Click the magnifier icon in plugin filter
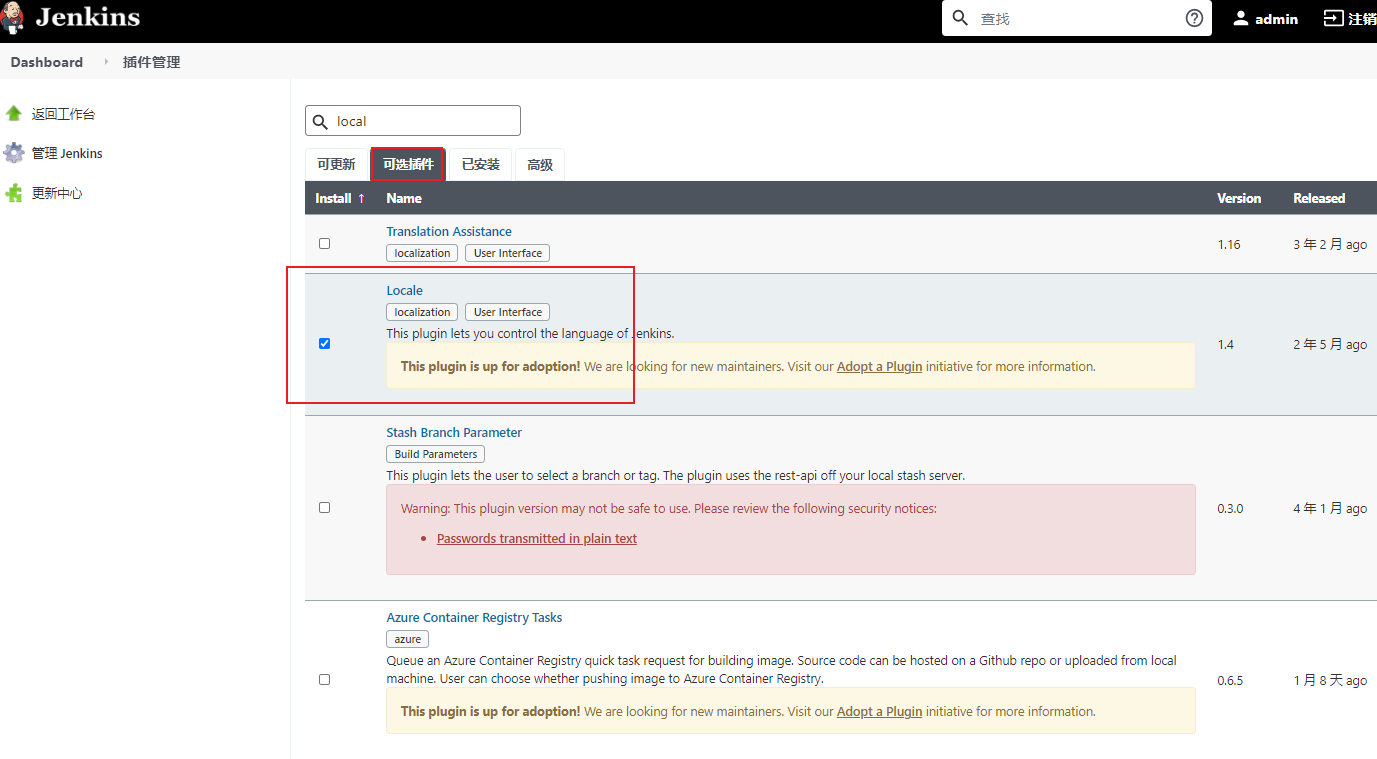This screenshot has height=759, width=1377. click(x=321, y=121)
